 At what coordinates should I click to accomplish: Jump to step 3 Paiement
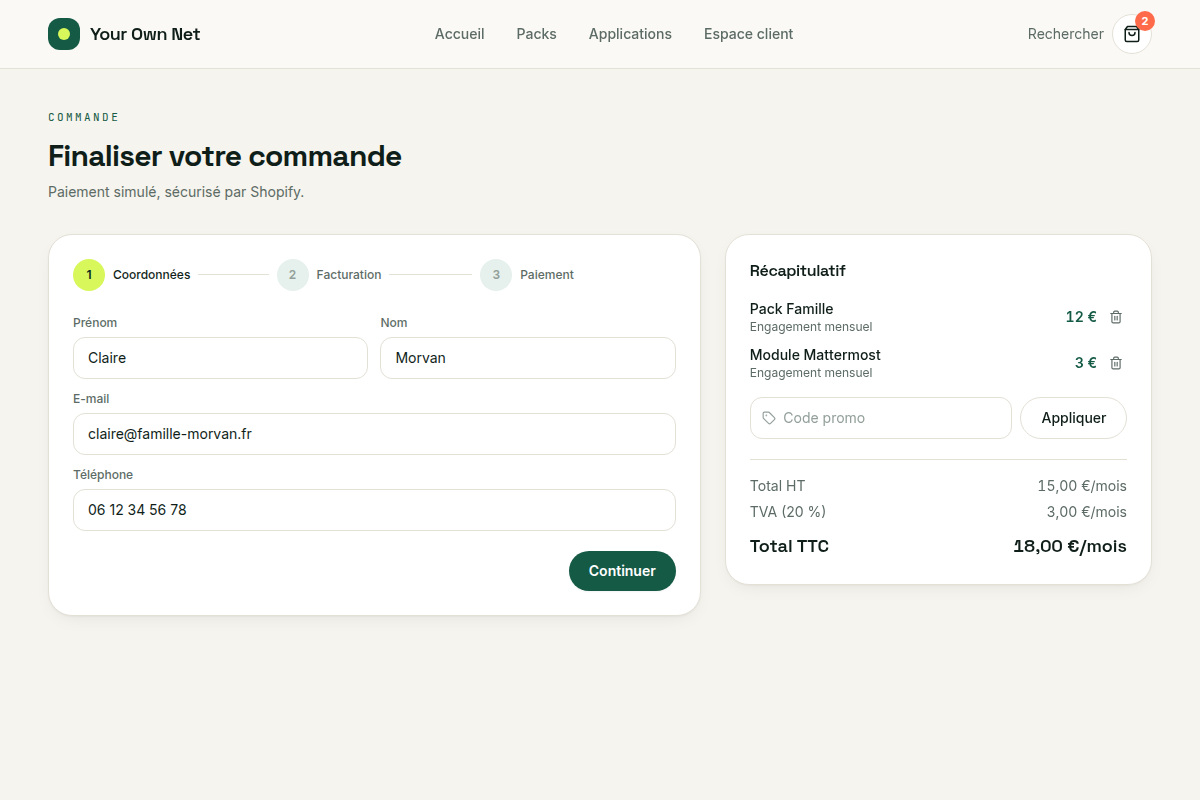[527, 275]
